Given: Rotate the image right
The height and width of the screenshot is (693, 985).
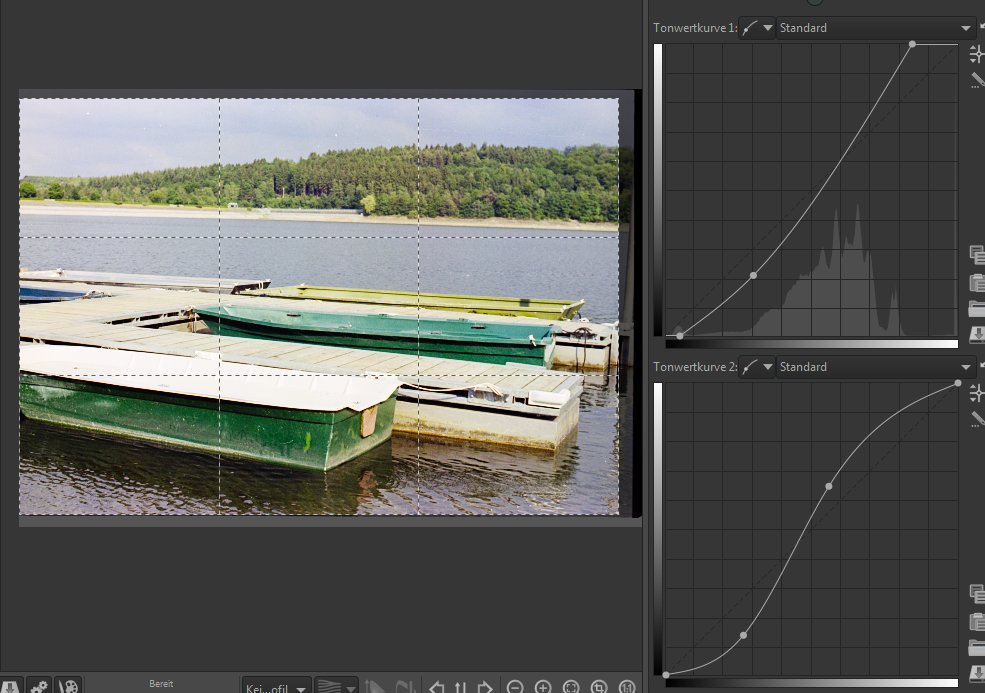Looking at the screenshot, I should pos(485,687).
